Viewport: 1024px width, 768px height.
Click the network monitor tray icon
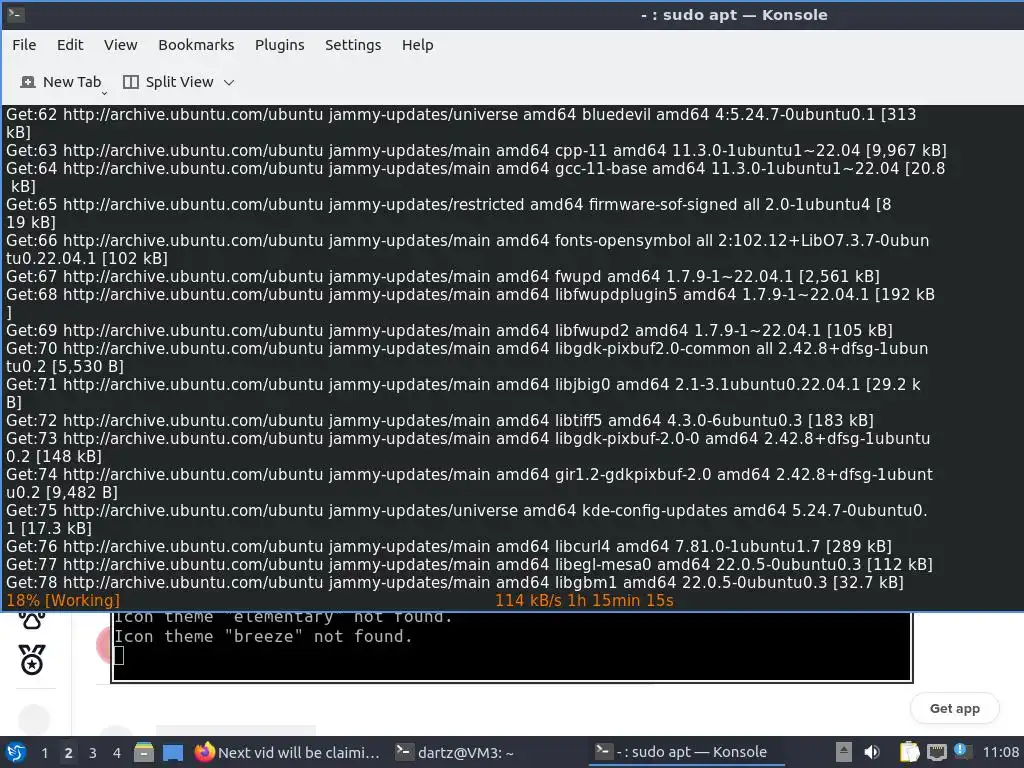pyautogui.click(x=937, y=752)
